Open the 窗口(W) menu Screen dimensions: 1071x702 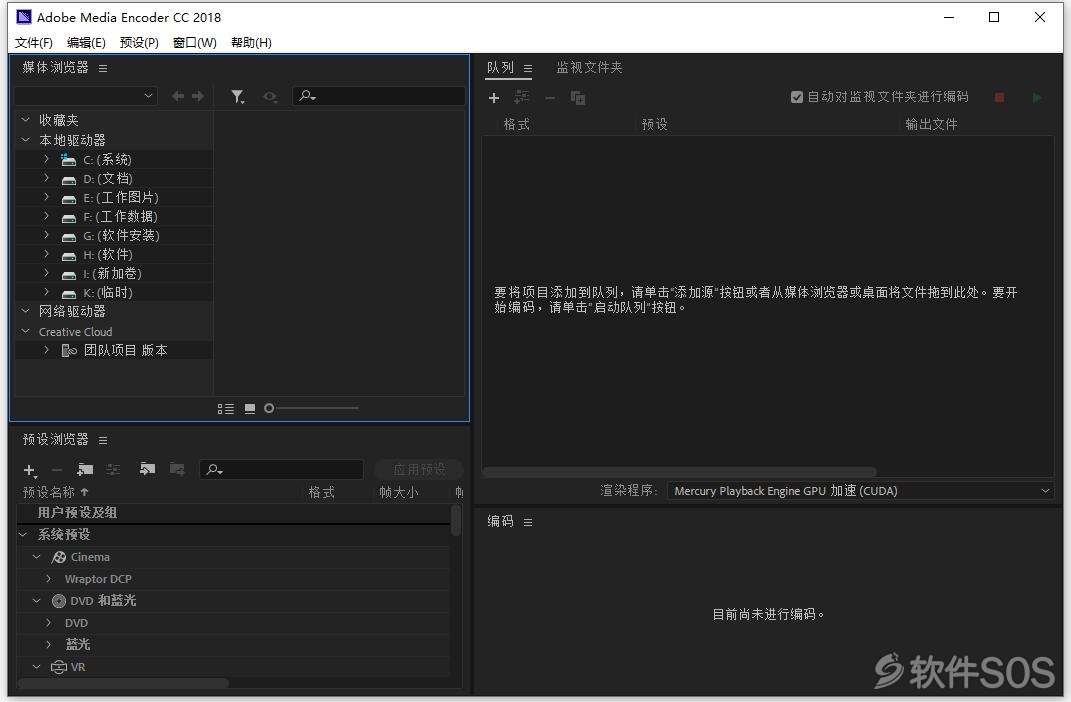click(195, 42)
